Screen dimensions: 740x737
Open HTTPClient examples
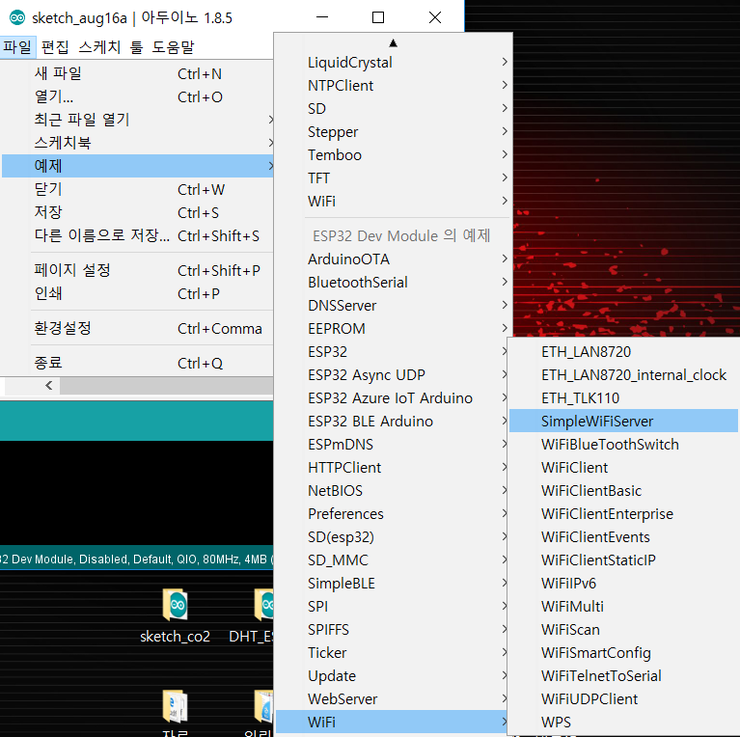point(392,467)
